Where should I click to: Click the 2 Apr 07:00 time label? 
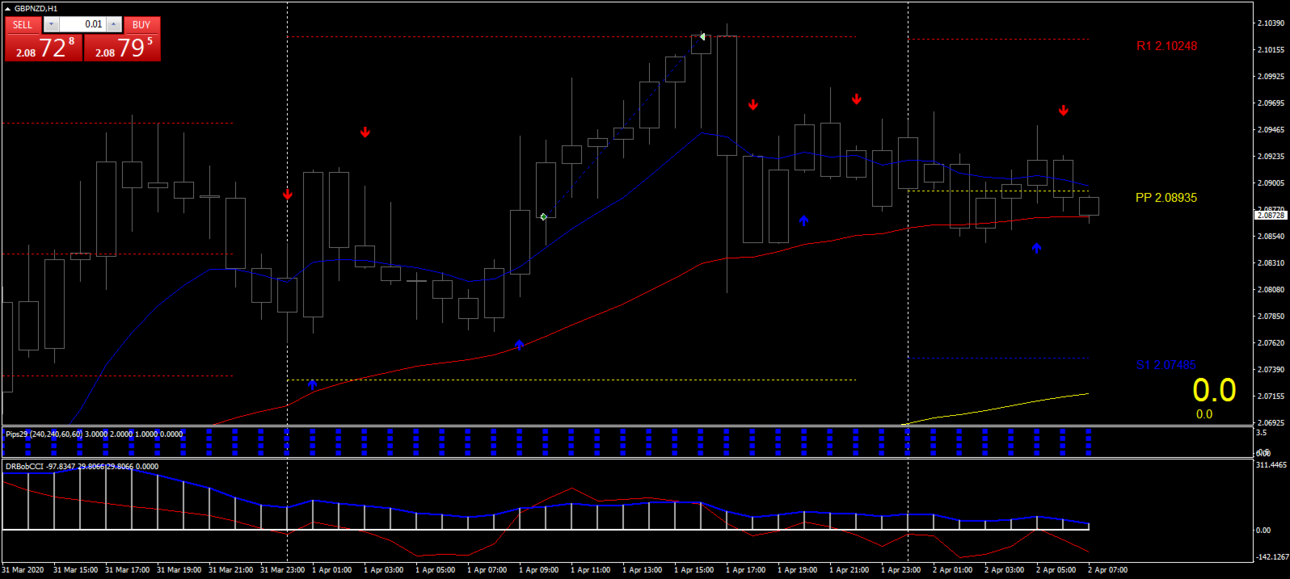(x=1109, y=570)
